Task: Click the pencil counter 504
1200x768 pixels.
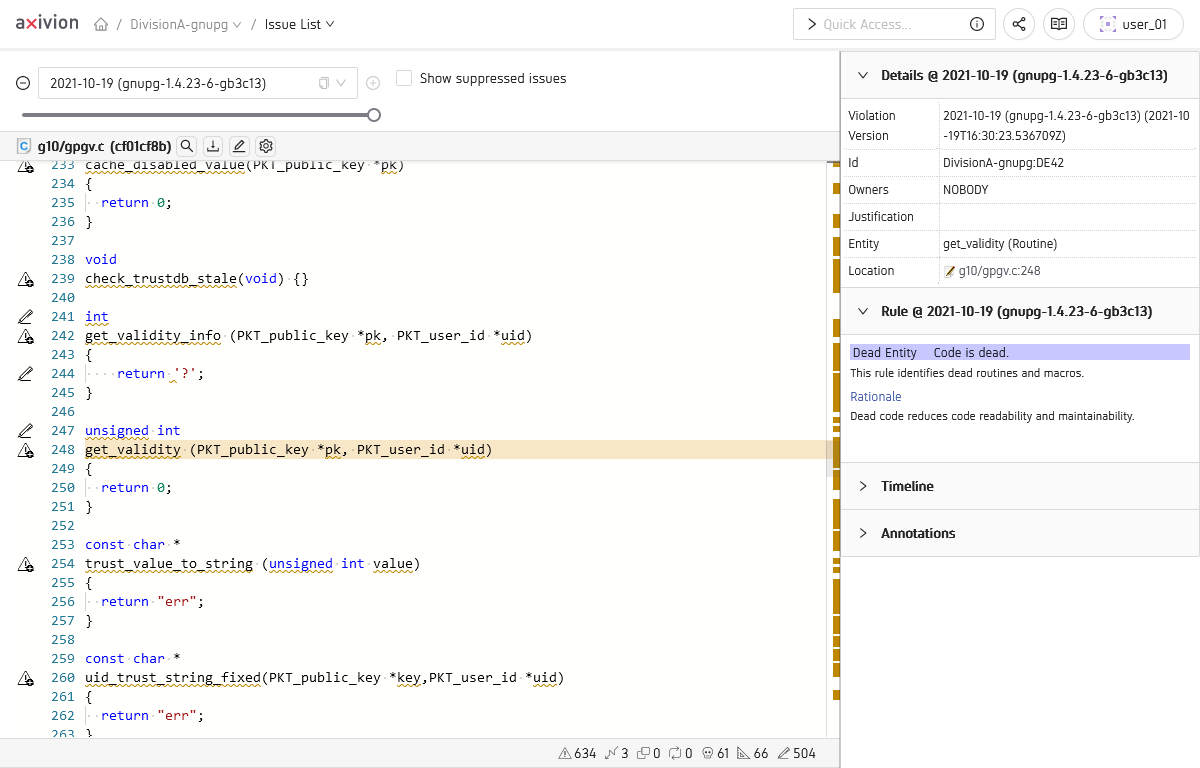Action: [797, 753]
